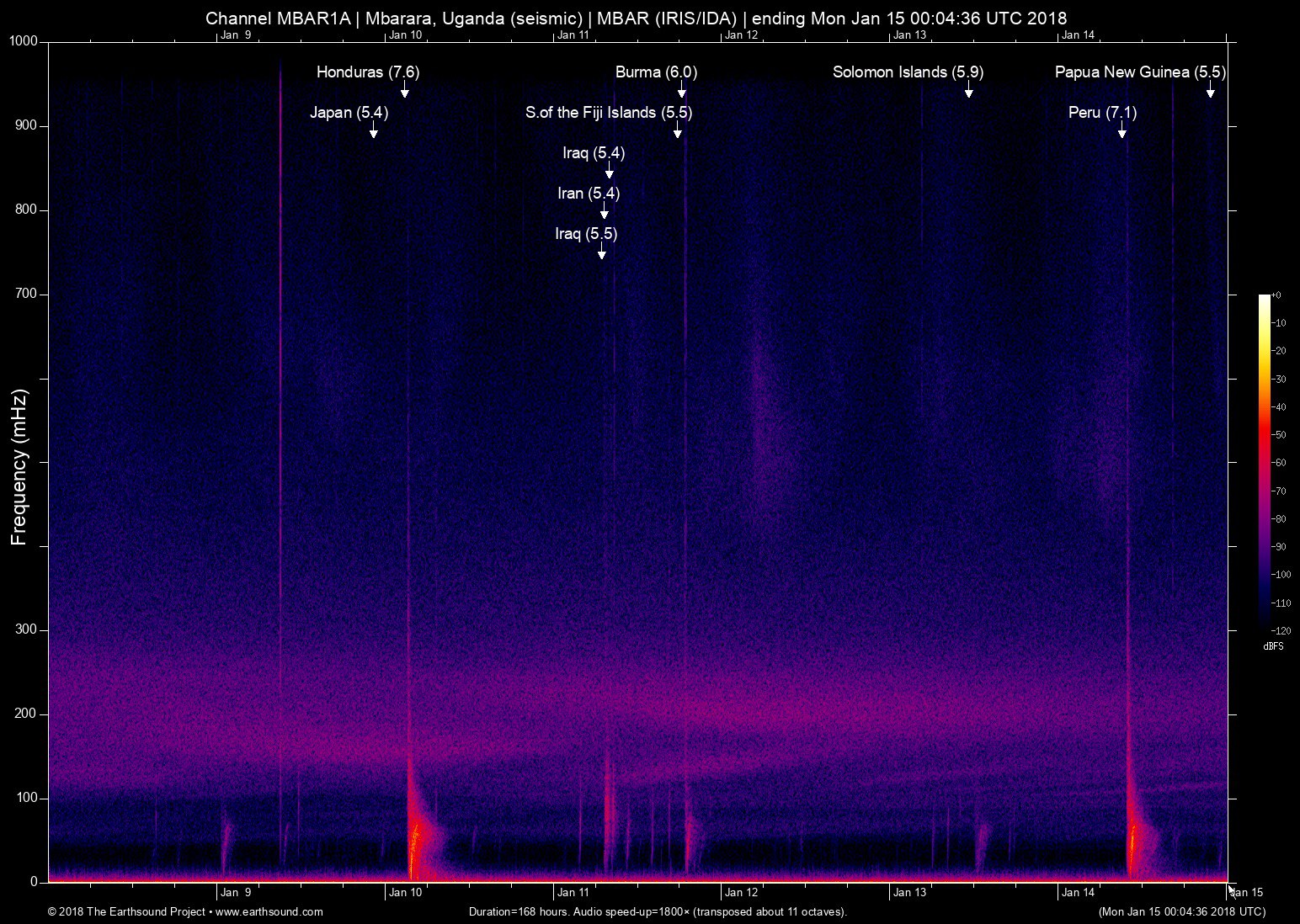Click the arrow under the Peru (7.1) label
This screenshot has width=1300, height=924.
pyautogui.click(x=1122, y=130)
